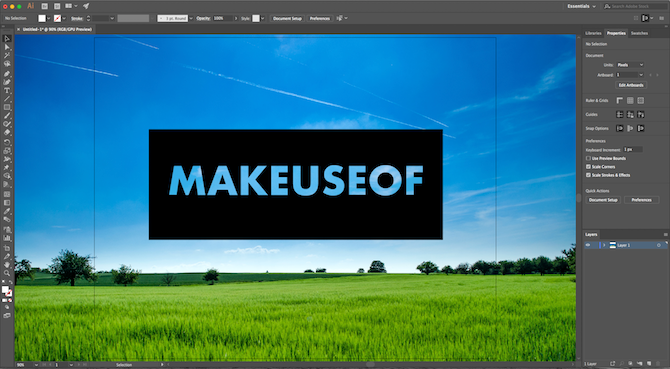Viewport: 670px width, 369px height.
Task: Hide Layer 1 with the eye icon
Action: [588, 245]
